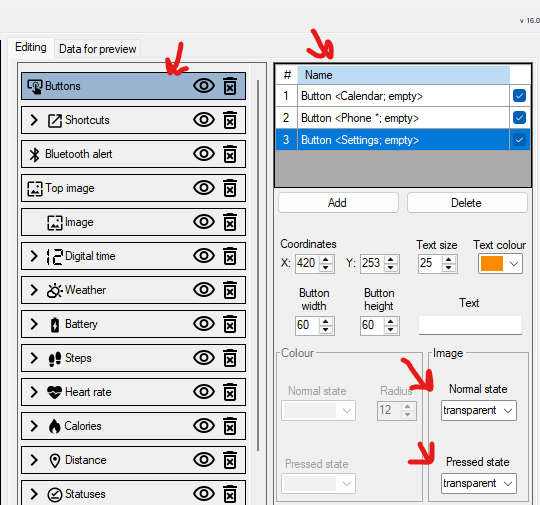Switch to Data for preview tab
The image size is (540, 505).
click(97, 49)
